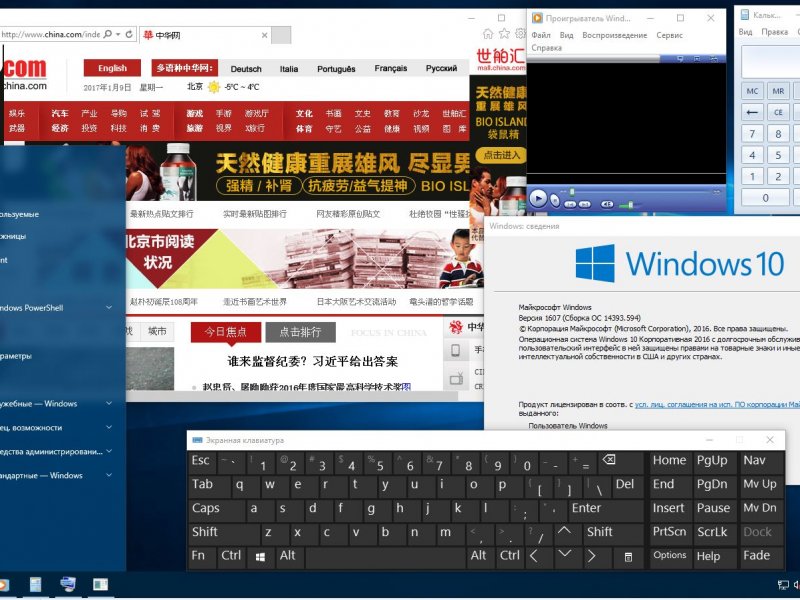Toggle the Nav key on the on-screen keyboard

pyautogui.click(x=762, y=461)
